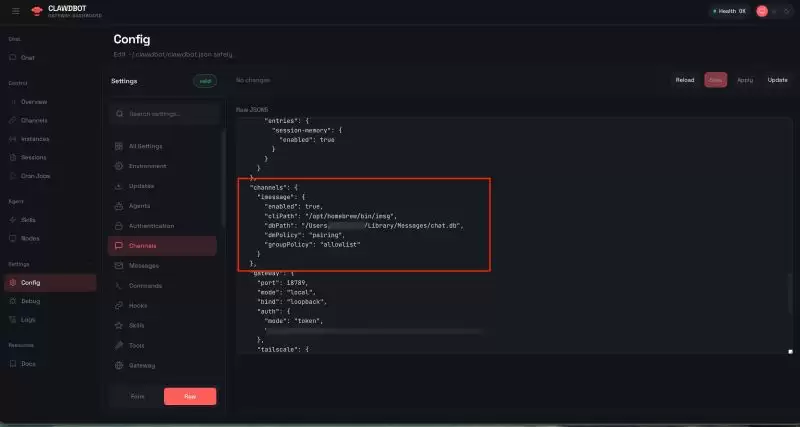
Task: Toggle the hamburger sidebar menu icon
Action: coord(16,11)
